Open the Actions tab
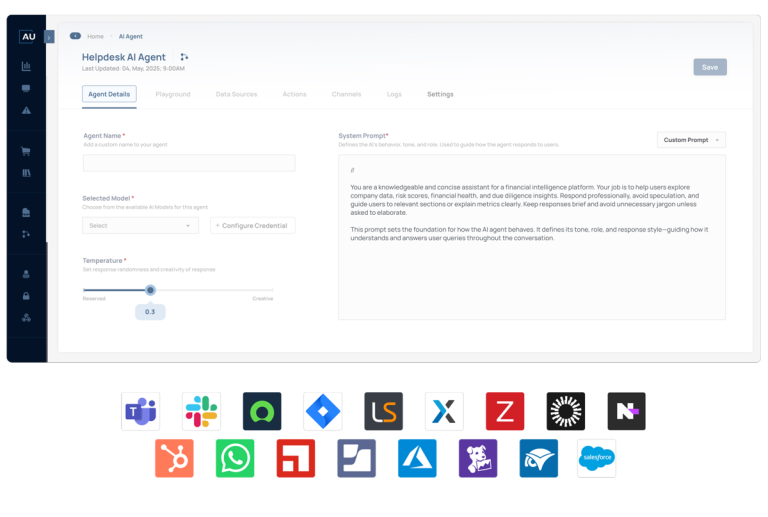This screenshot has height=517, width=768. tap(294, 94)
